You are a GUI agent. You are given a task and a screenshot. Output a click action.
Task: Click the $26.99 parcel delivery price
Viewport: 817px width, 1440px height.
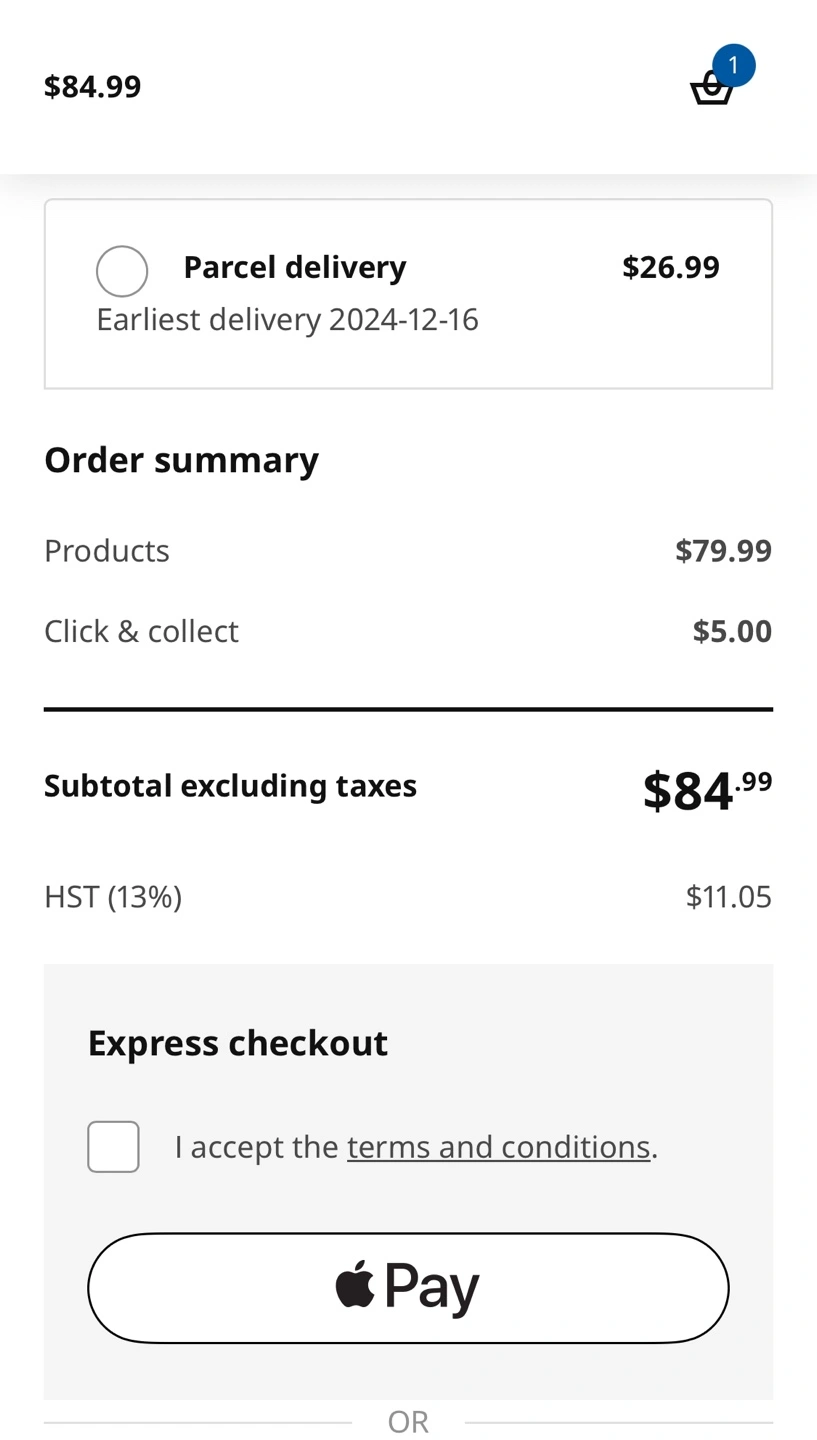pos(670,267)
